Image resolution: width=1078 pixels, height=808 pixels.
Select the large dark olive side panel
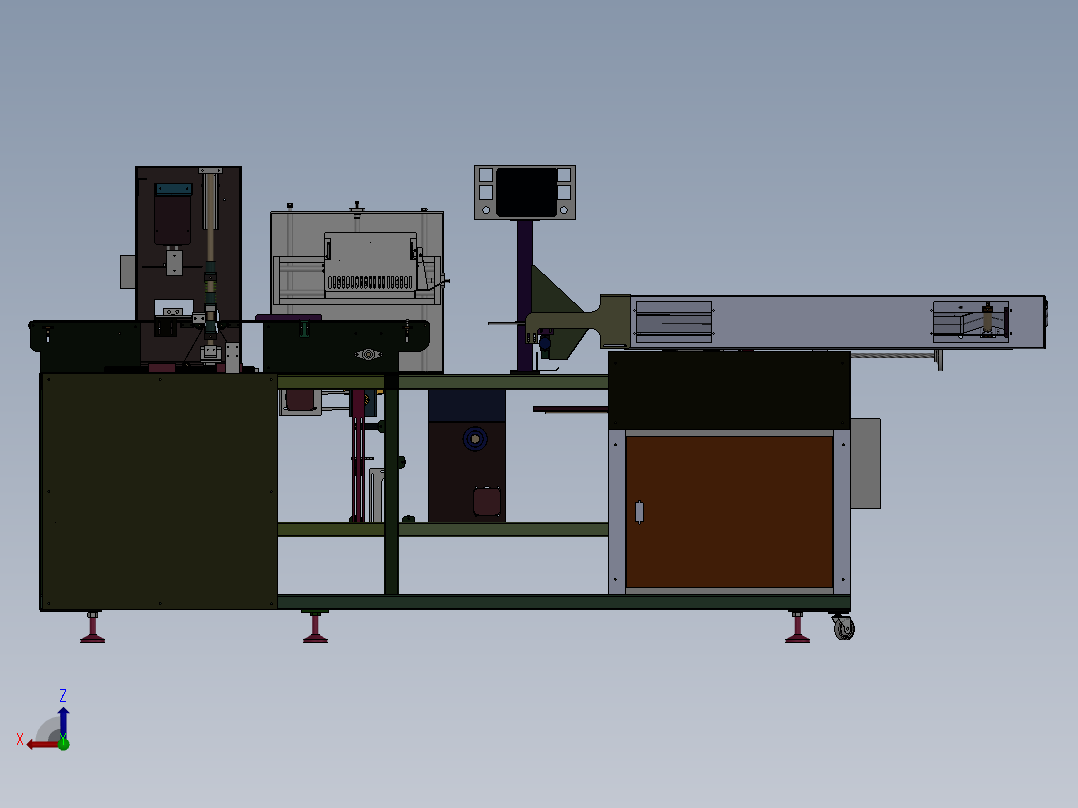pyautogui.click(x=159, y=492)
